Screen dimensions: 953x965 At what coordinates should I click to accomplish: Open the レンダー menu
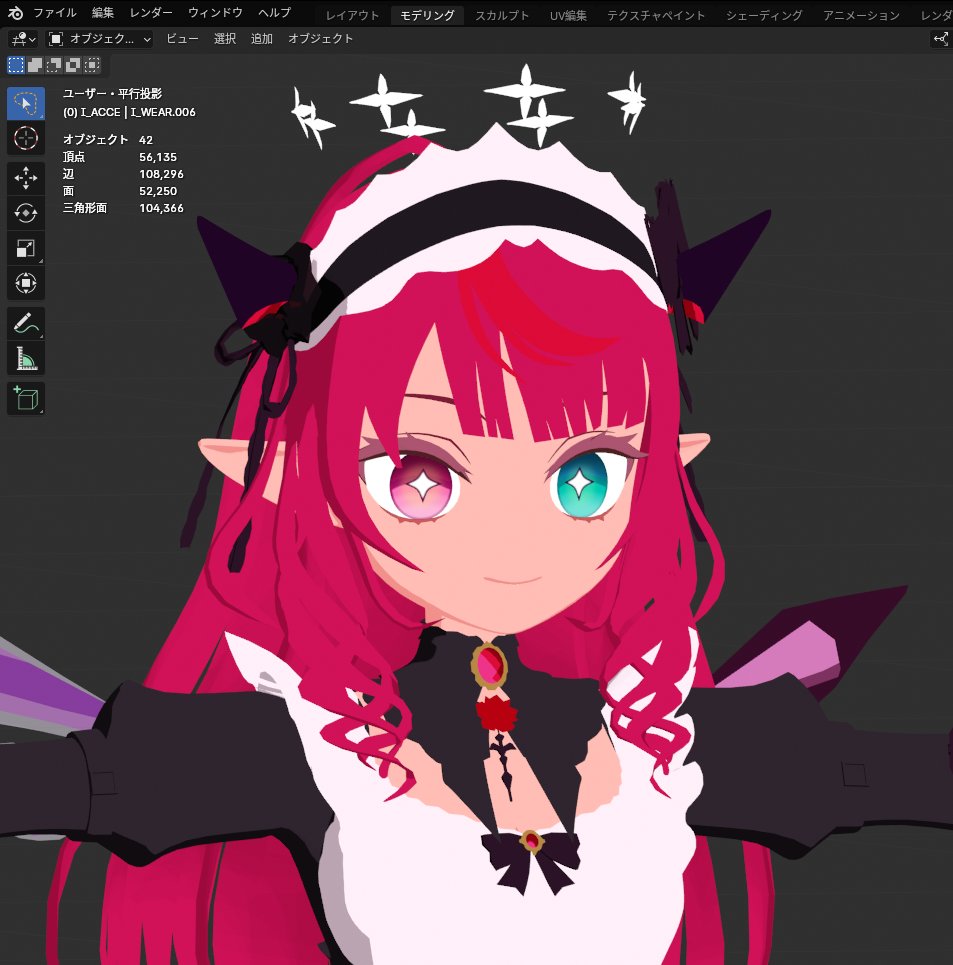(x=151, y=12)
